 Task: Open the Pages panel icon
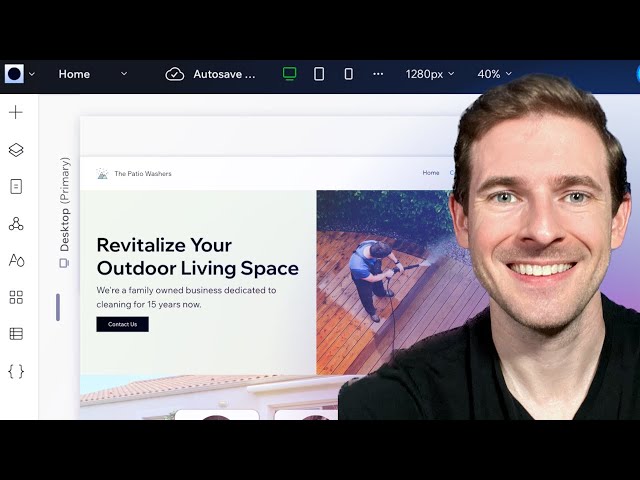(x=16, y=187)
